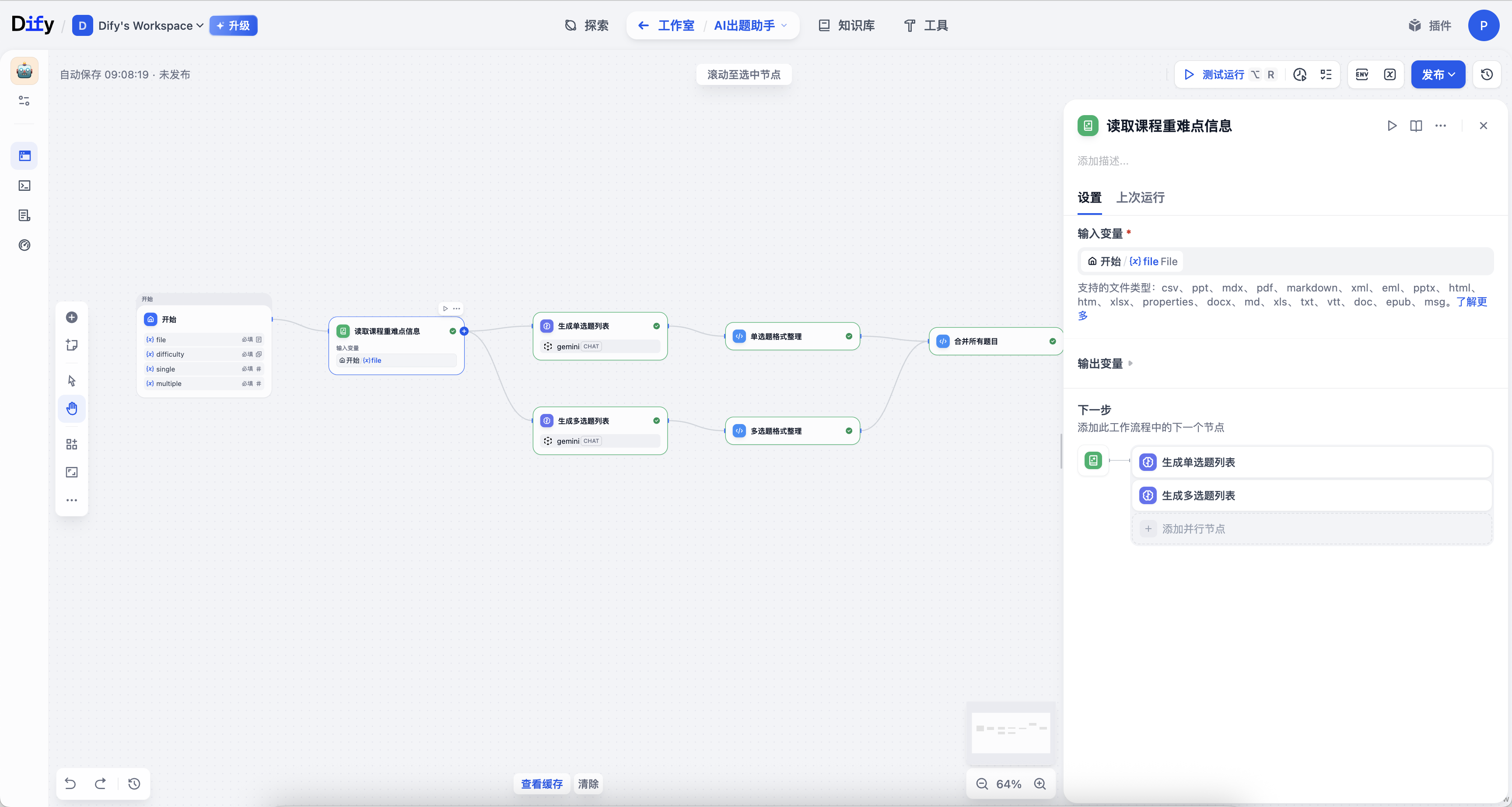Open the checklist icon in toolbar
The image size is (1512, 807).
pos(1326,74)
